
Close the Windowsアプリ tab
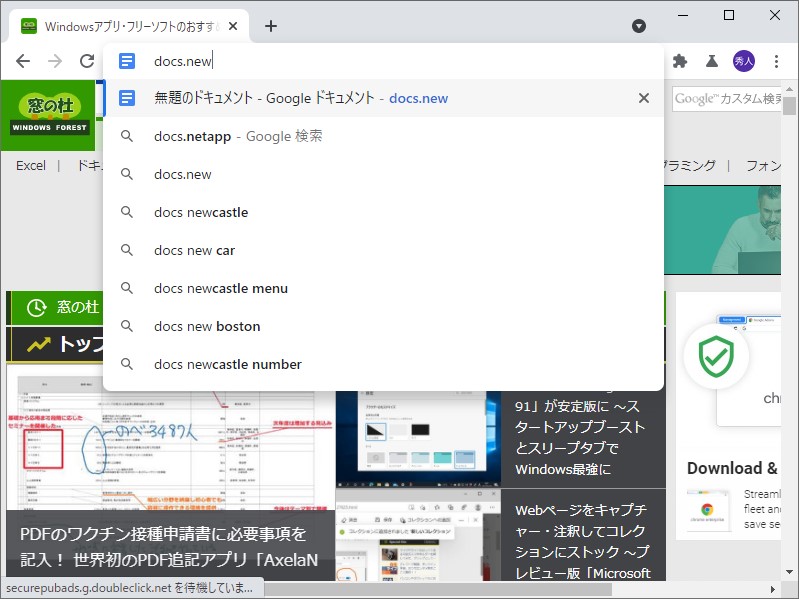(233, 26)
